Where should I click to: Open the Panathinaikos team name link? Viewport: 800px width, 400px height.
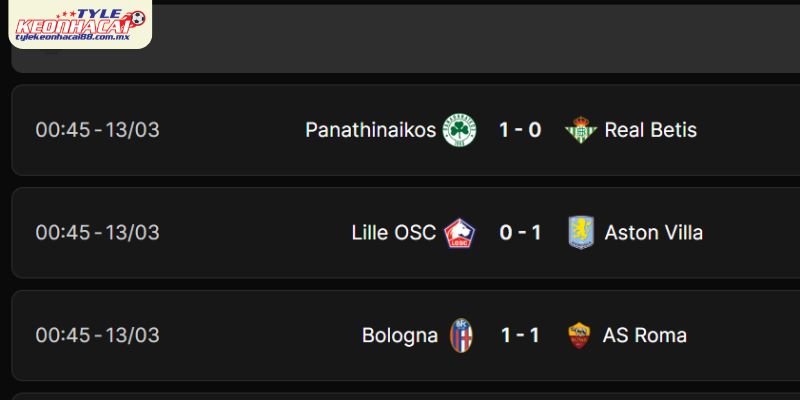(371, 130)
